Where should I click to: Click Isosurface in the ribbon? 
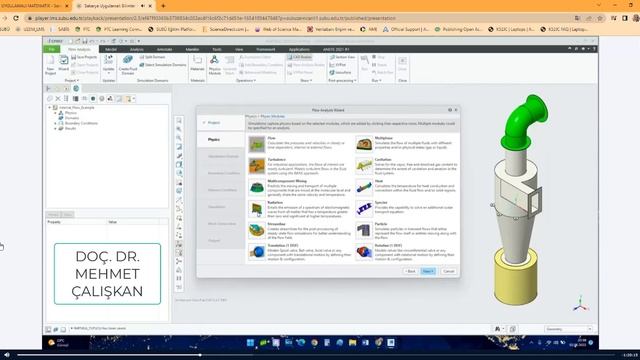pyautogui.click(x=340, y=73)
